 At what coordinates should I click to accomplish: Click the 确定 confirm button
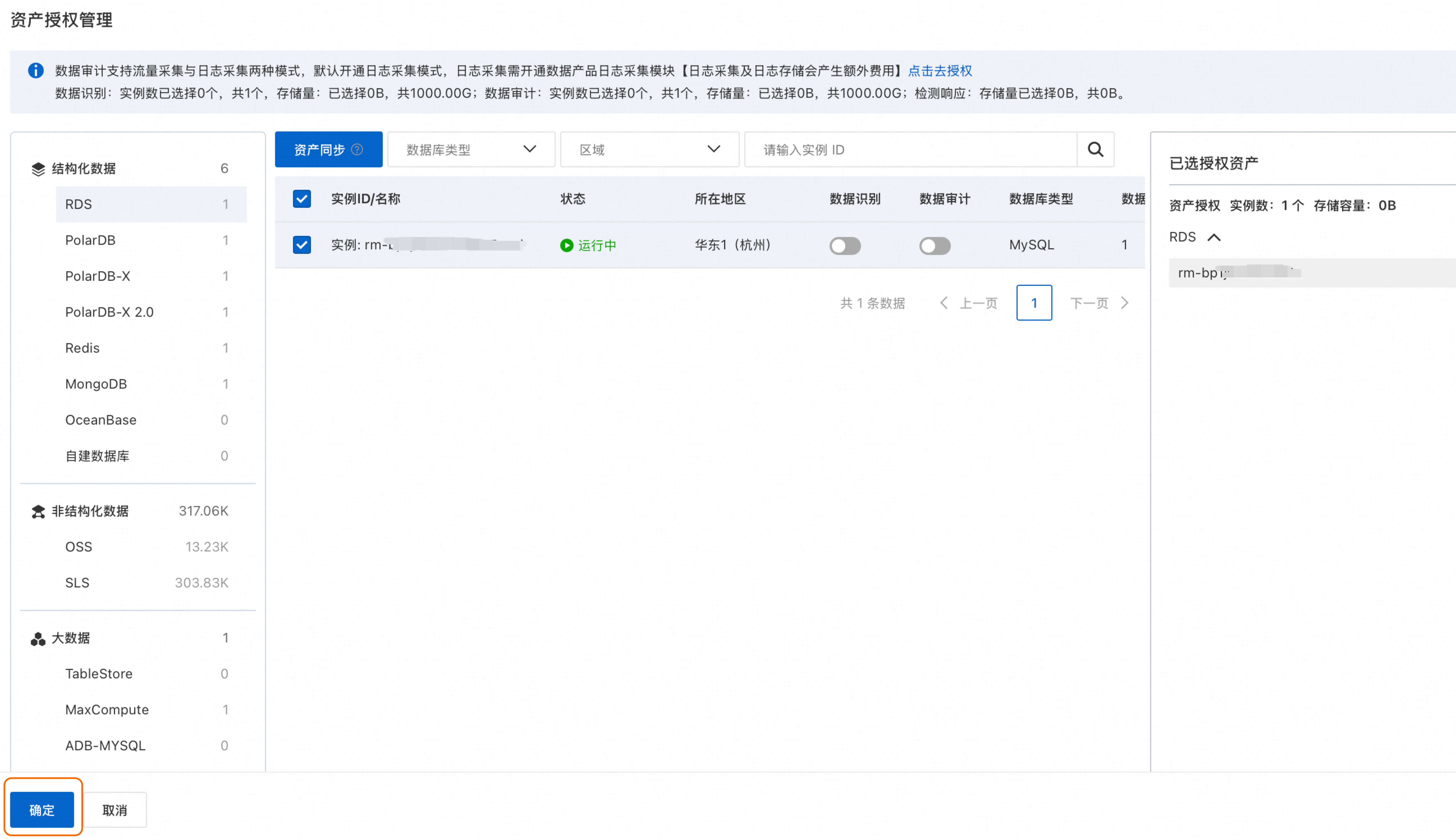tap(42, 810)
